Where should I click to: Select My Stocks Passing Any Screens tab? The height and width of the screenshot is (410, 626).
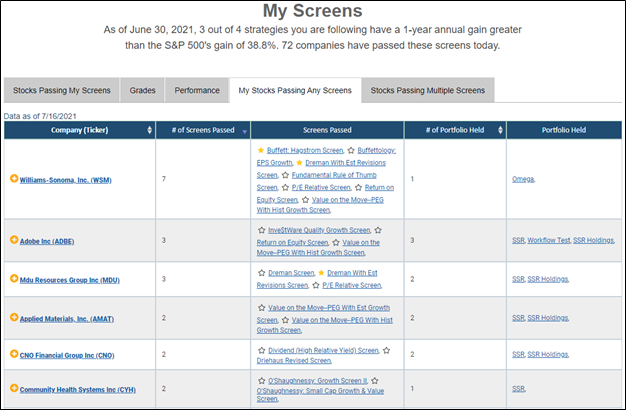[295, 90]
